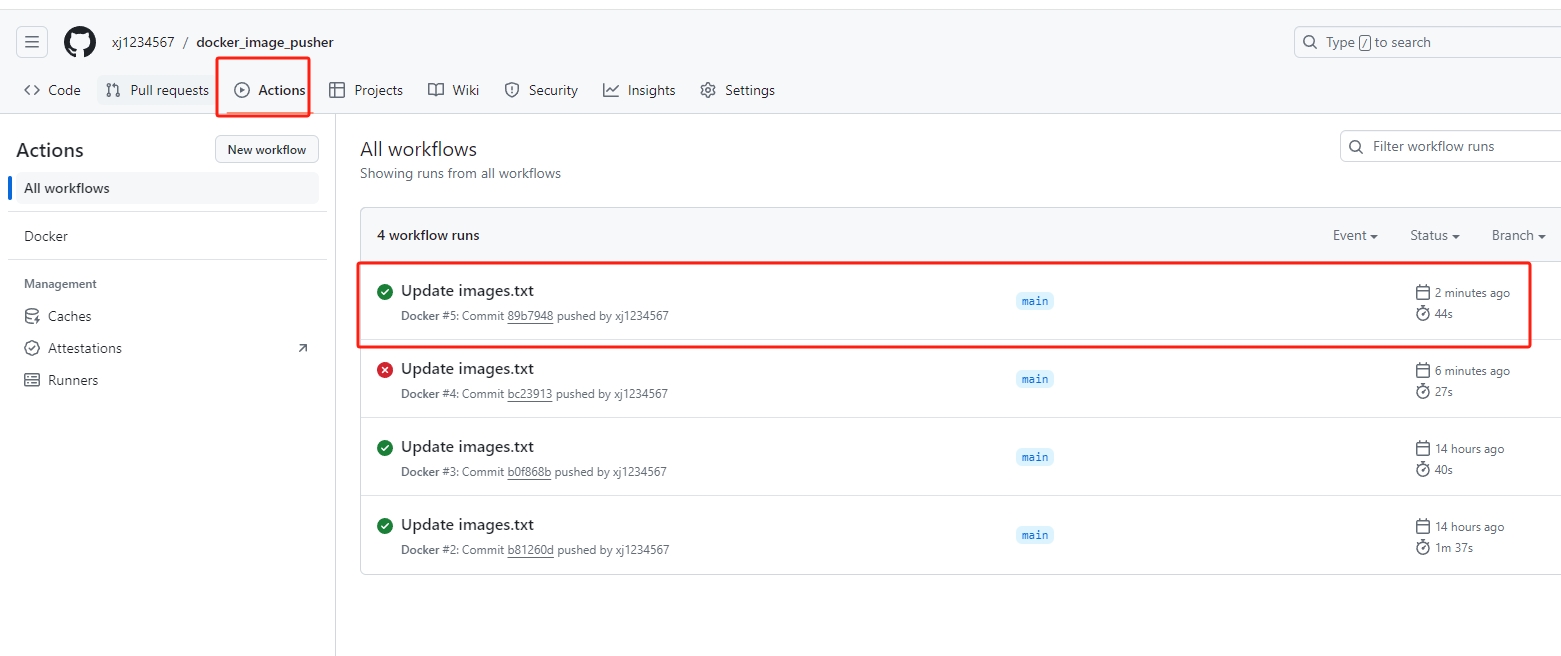Open the Security tab
The height and width of the screenshot is (656, 1561).
point(540,90)
